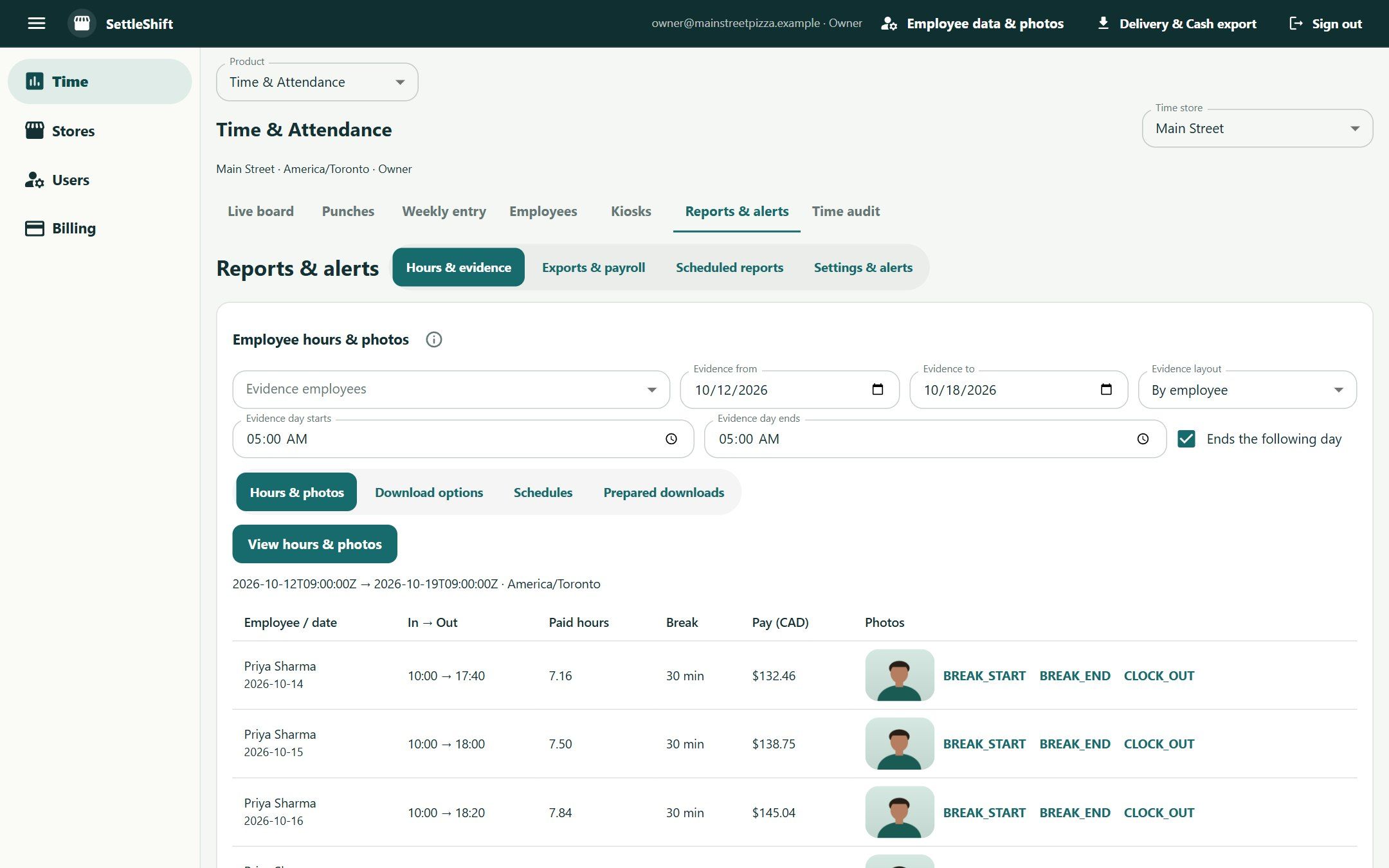
Task: Click the download icon for Delivery & Cash export
Action: pyautogui.click(x=1103, y=23)
